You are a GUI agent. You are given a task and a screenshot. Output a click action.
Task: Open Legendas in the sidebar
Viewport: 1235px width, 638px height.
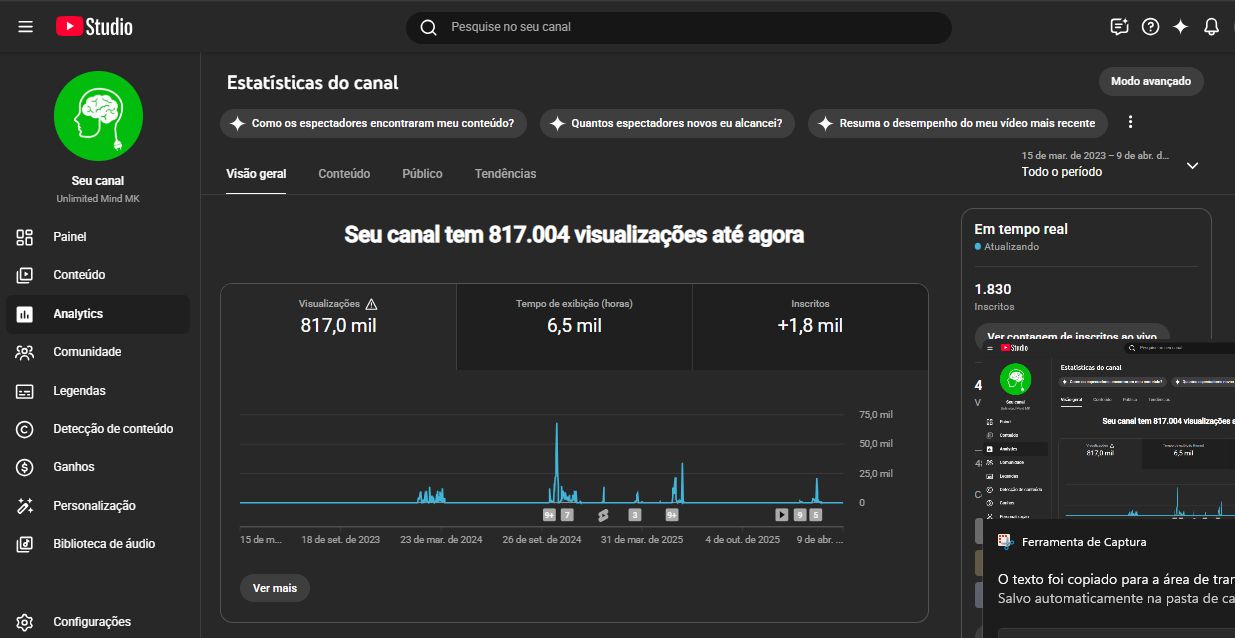(98, 391)
